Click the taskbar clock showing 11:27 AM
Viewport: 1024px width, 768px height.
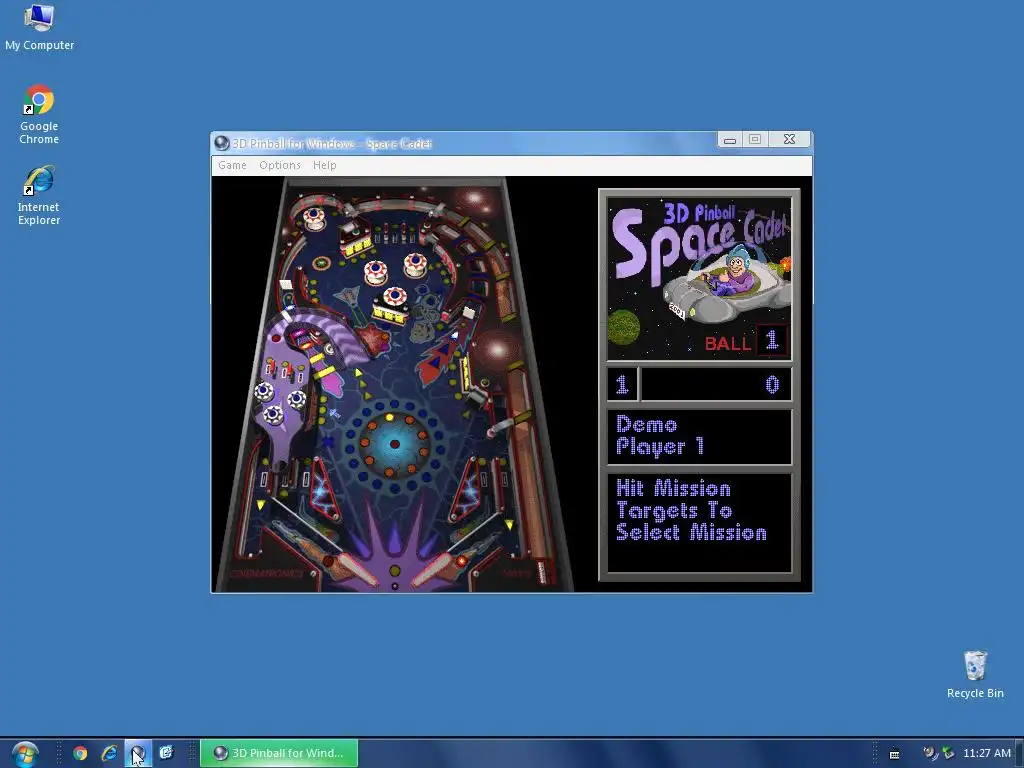[987, 753]
